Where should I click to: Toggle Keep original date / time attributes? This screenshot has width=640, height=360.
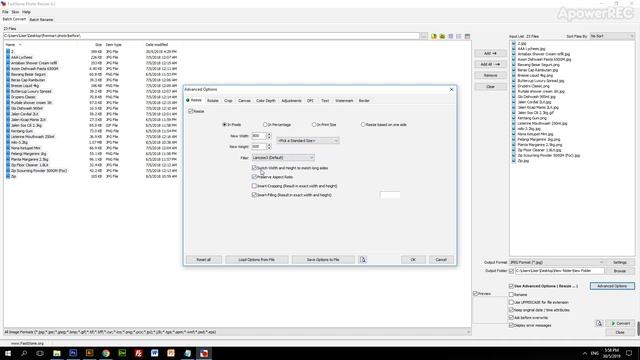[511, 310]
